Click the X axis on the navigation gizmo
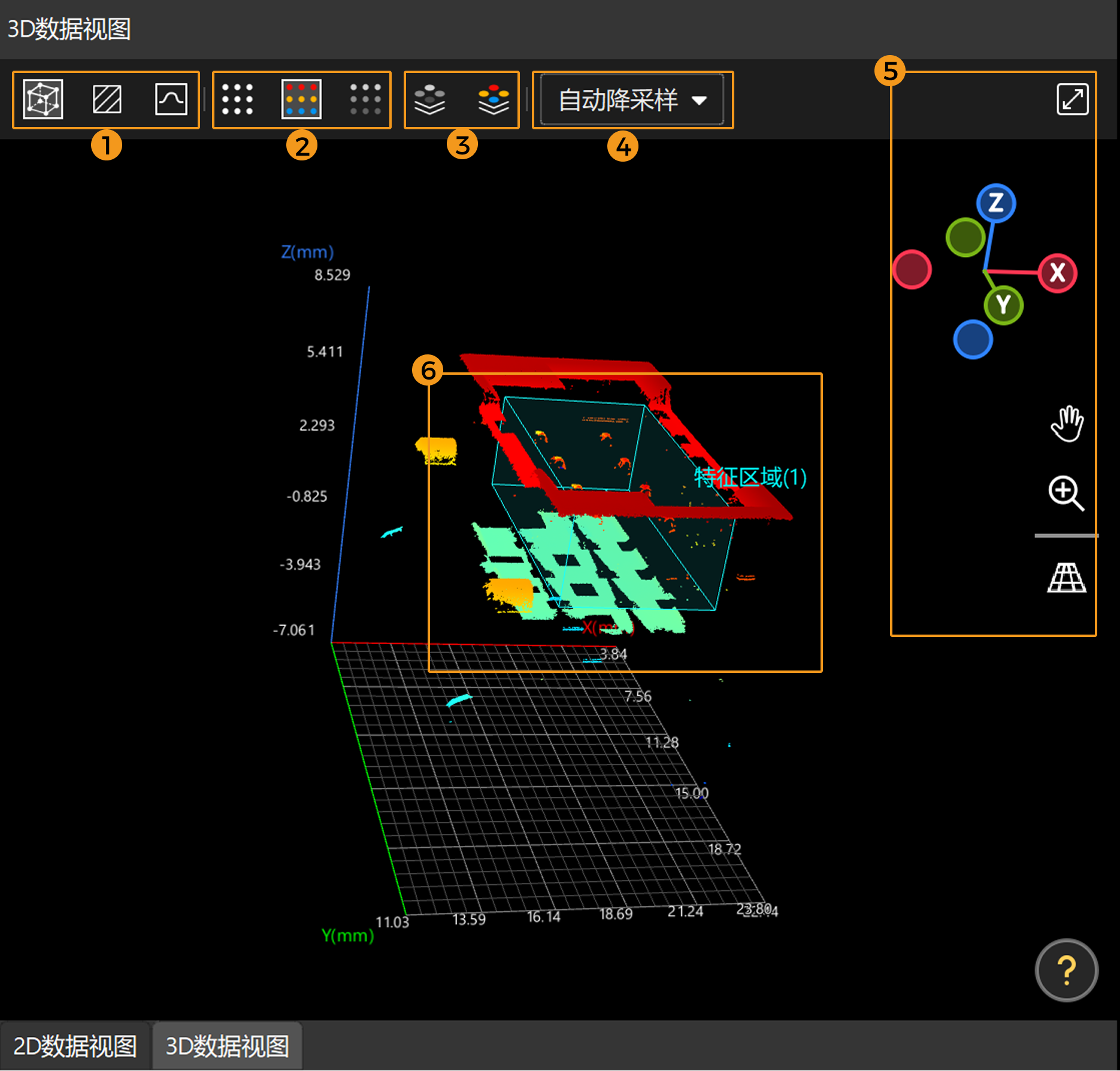 pos(1057,274)
